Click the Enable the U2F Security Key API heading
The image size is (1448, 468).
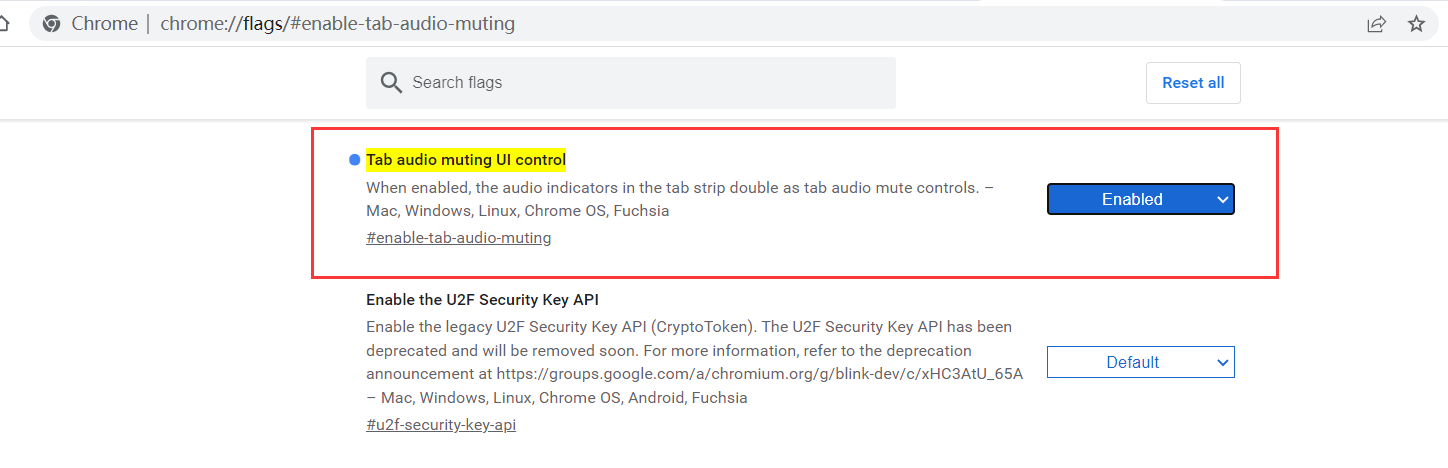click(x=482, y=299)
